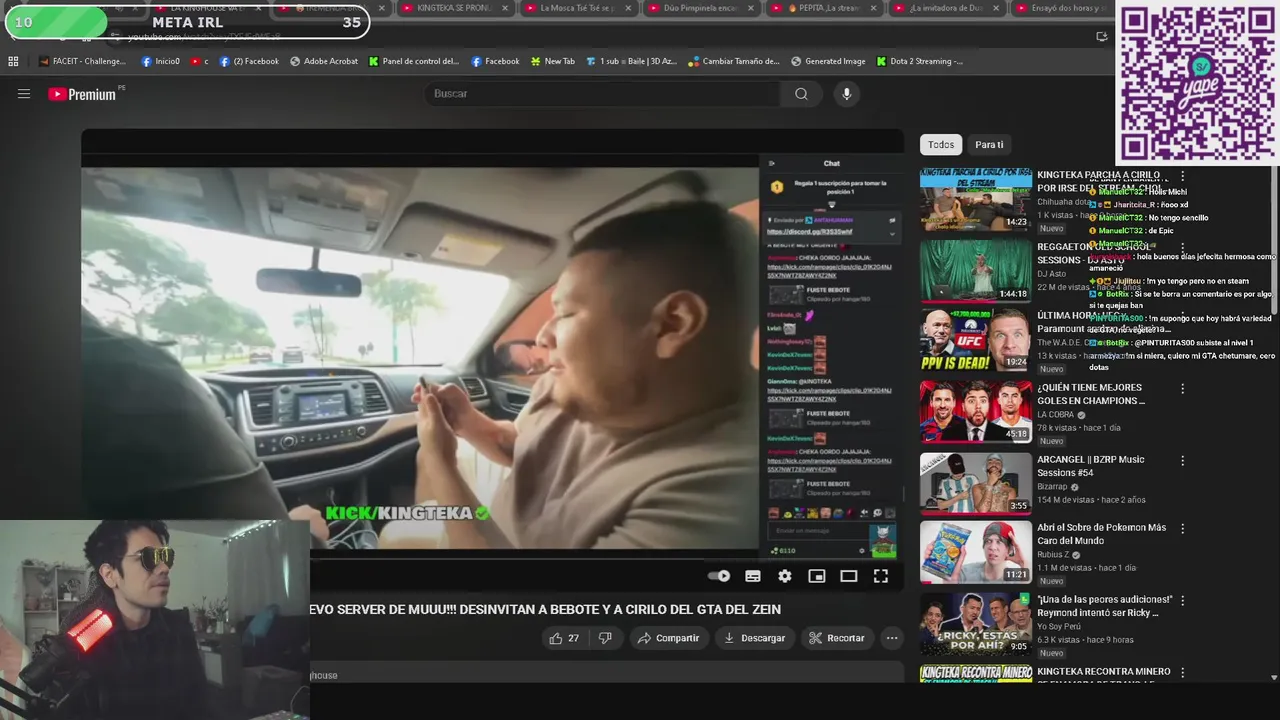The height and width of the screenshot is (720, 1280).
Task: Click the Compartir share button
Action: tap(669, 638)
